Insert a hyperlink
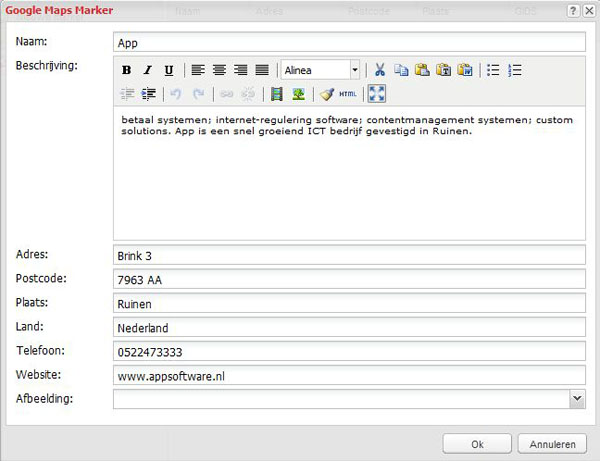The height and width of the screenshot is (461, 600). pyautogui.click(x=226, y=94)
